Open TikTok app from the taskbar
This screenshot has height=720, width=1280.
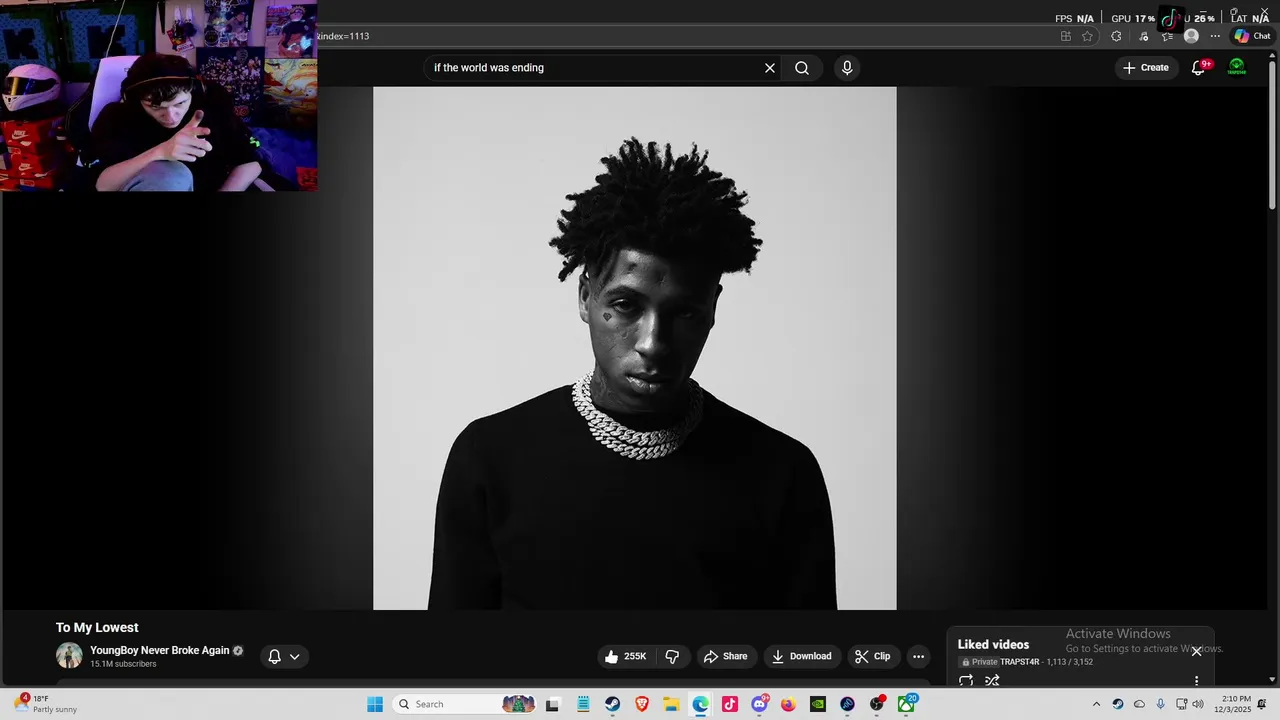point(730,704)
